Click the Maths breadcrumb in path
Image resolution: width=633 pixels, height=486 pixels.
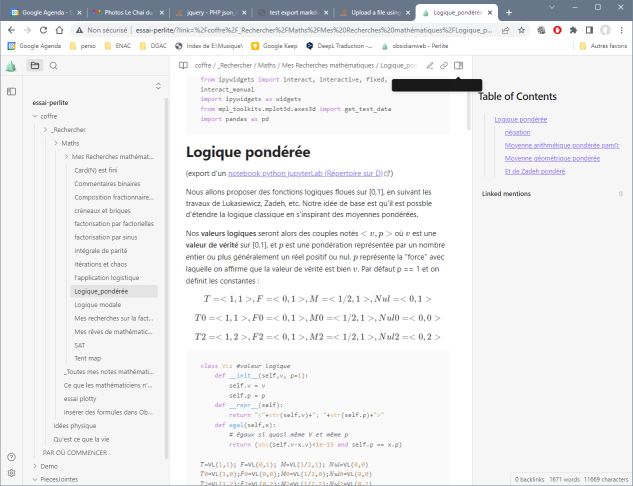tap(266, 65)
